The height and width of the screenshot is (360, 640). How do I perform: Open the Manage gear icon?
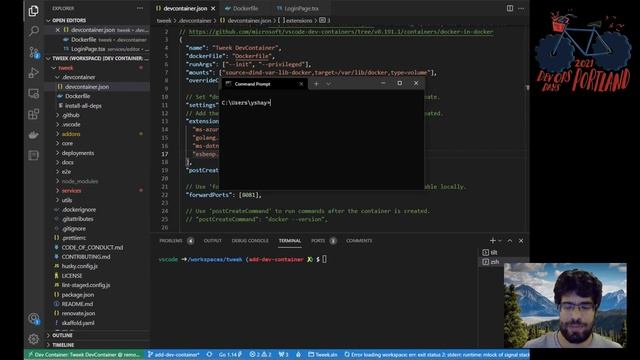click(x=33, y=338)
